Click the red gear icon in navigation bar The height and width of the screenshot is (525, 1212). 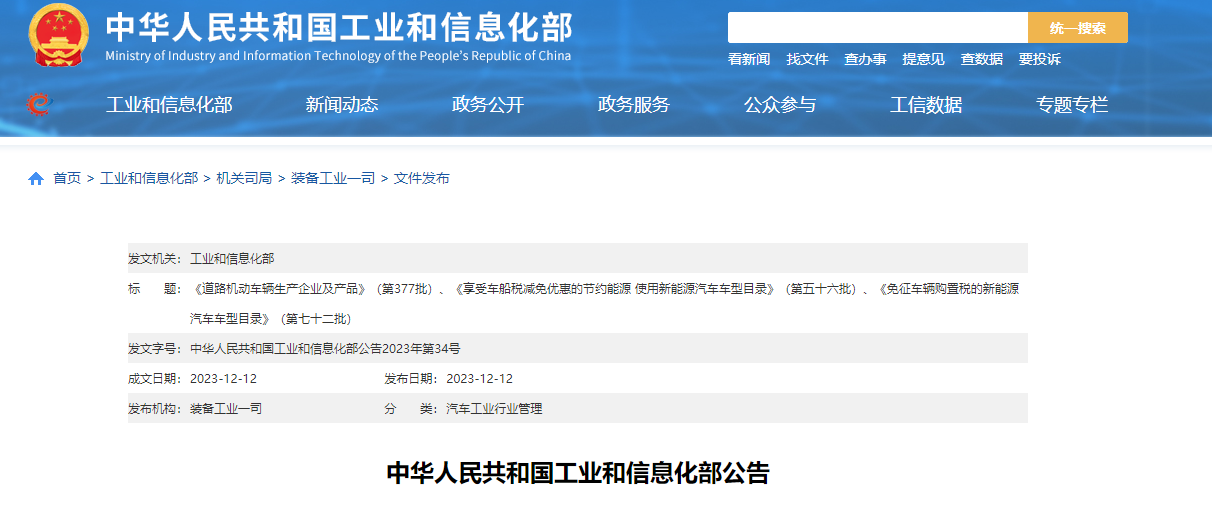38,104
